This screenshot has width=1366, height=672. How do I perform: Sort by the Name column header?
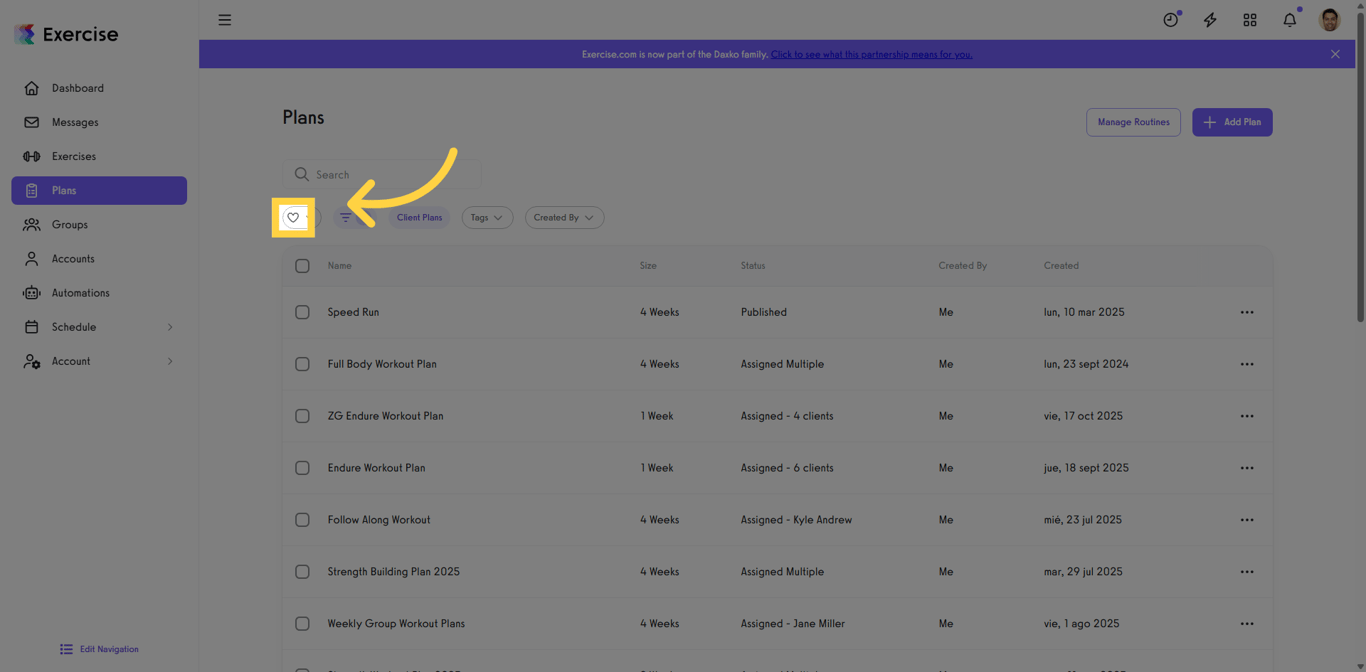pyautogui.click(x=339, y=266)
